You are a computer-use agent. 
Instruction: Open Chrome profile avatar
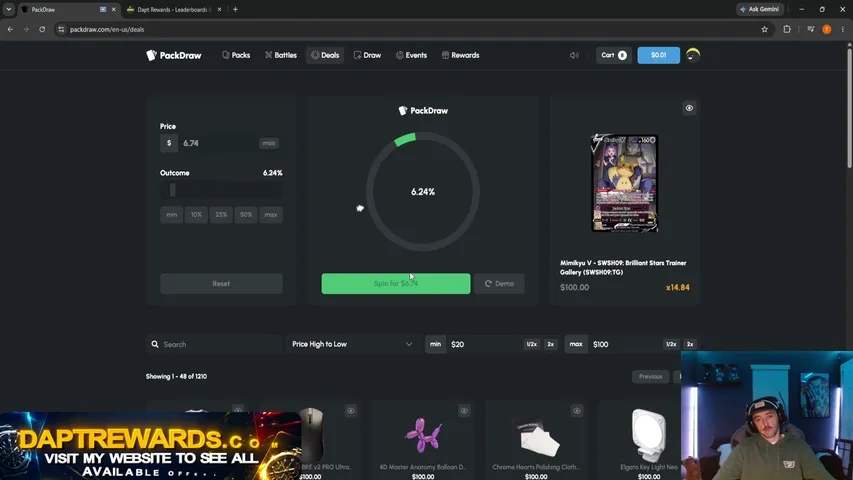826,29
